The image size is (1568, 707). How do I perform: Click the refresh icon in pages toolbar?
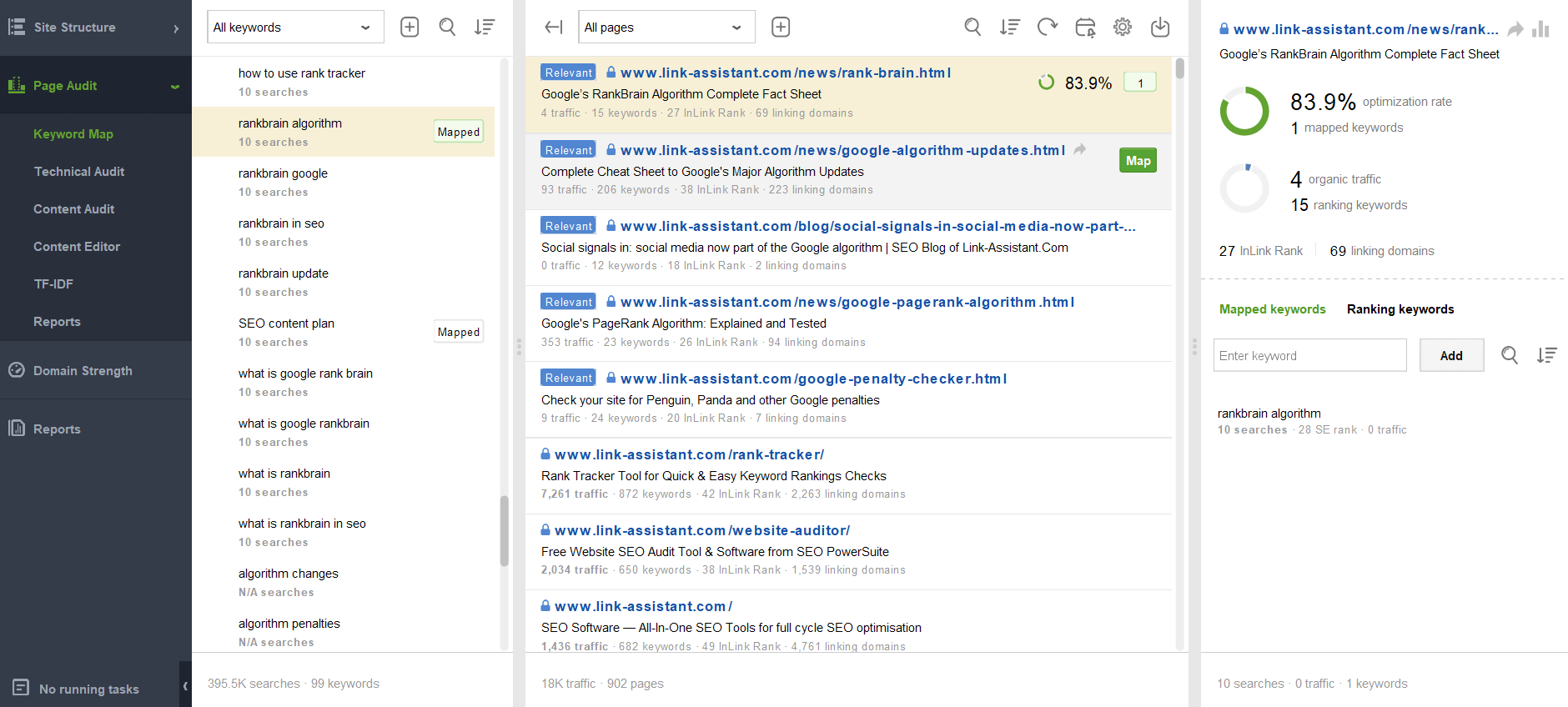[1048, 28]
